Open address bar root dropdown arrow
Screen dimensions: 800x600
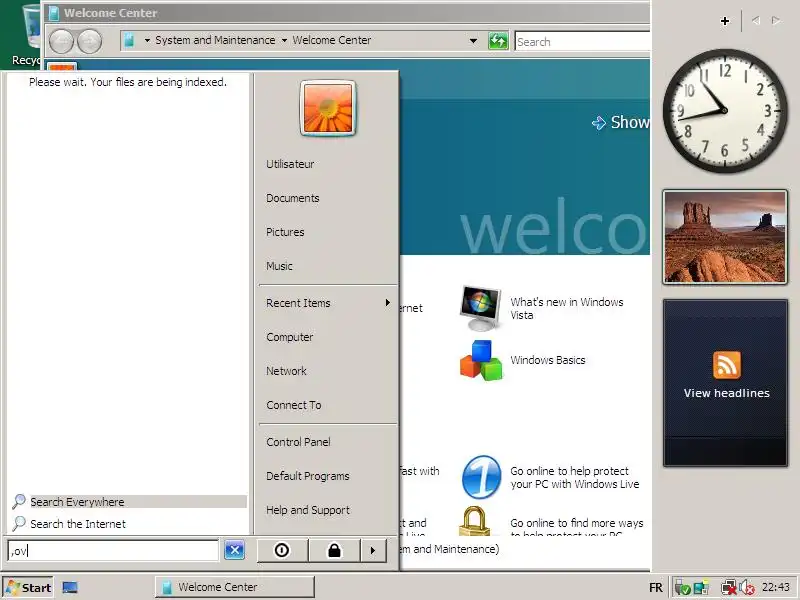[147, 40]
